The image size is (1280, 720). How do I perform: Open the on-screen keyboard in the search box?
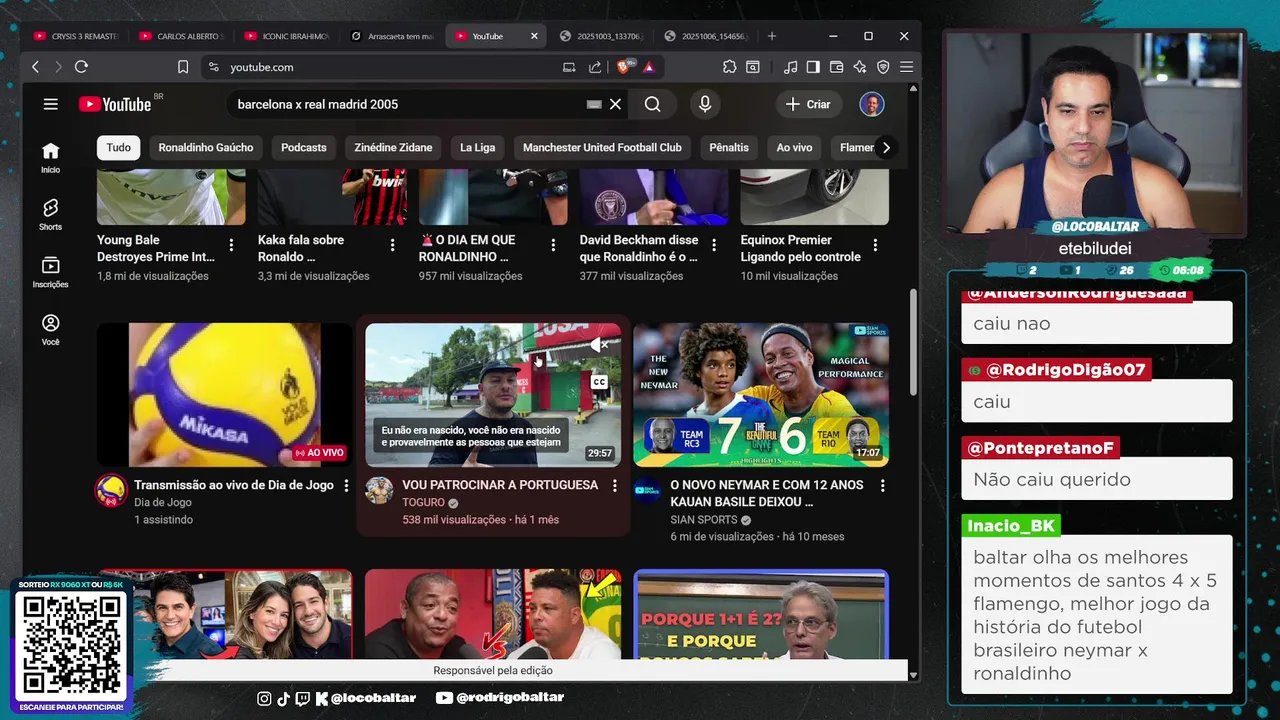pos(594,104)
